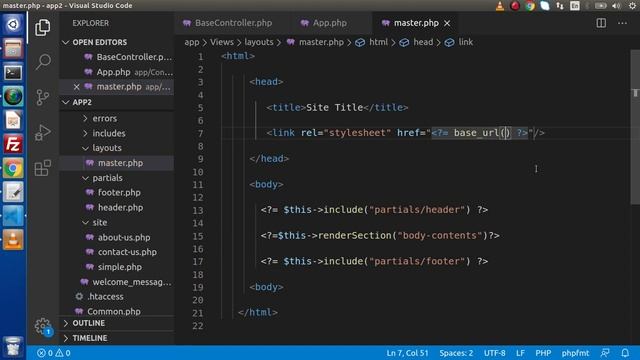The width and height of the screenshot is (640, 360).
Task: Switch to the App.php tab
Action: 331,23
